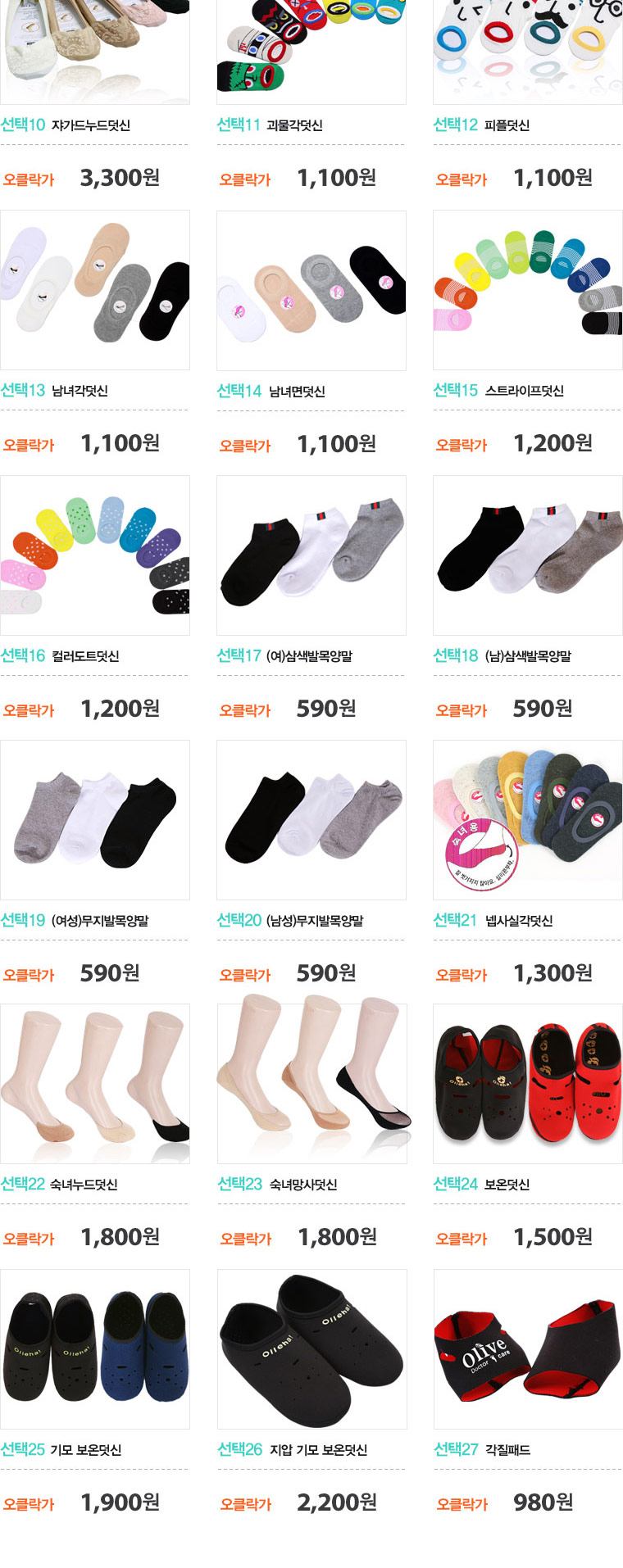Click the 선택22 숙녀누드덧신 product title
Image resolution: width=623 pixels, height=1568 pixels.
pyautogui.click(x=59, y=1184)
